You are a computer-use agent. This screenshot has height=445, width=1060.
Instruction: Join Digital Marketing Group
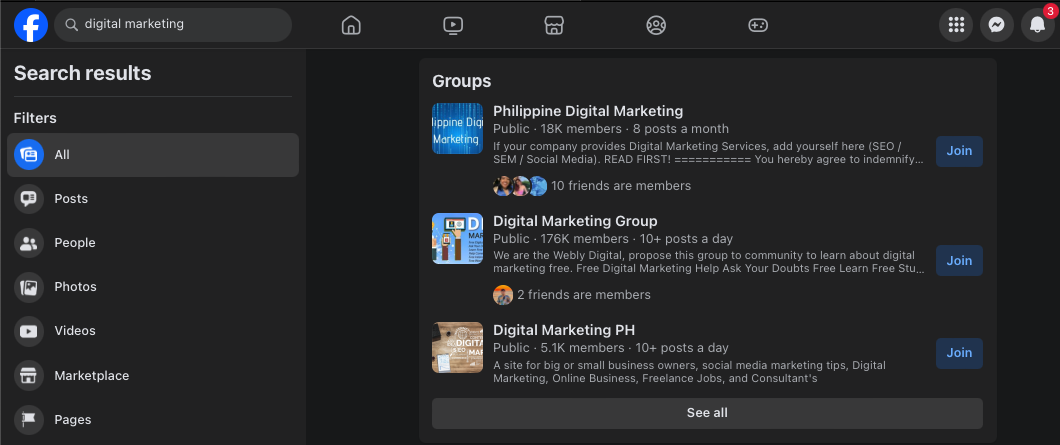coord(959,260)
